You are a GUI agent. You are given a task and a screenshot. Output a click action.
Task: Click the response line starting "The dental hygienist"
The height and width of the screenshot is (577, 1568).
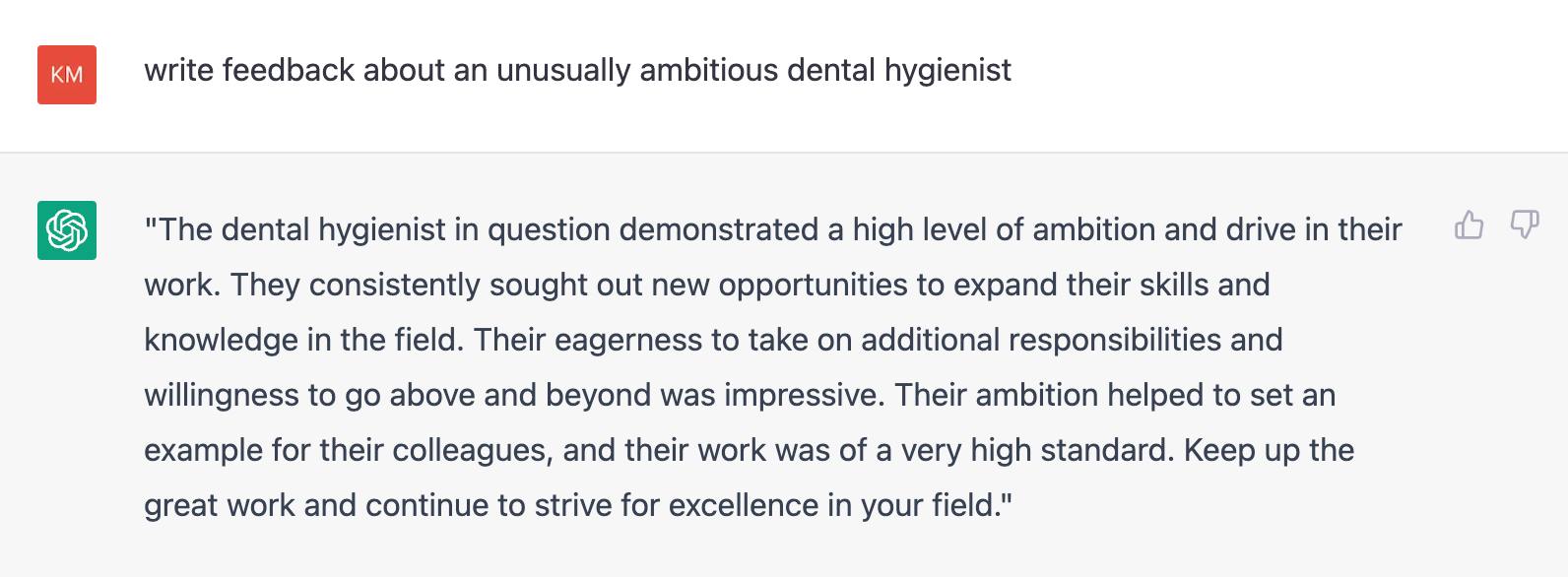tap(773, 229)
